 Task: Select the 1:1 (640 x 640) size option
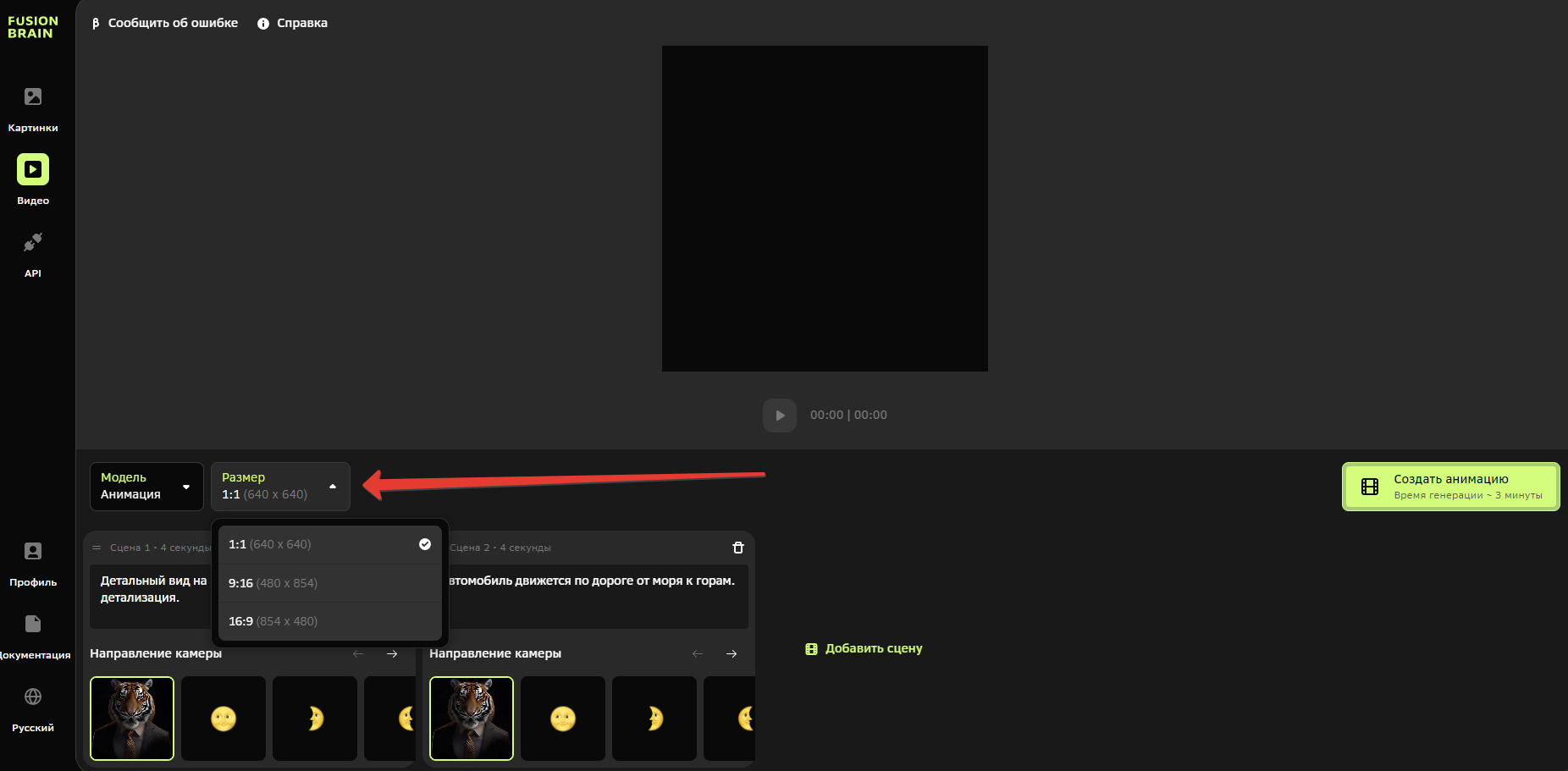pos(329,544)
